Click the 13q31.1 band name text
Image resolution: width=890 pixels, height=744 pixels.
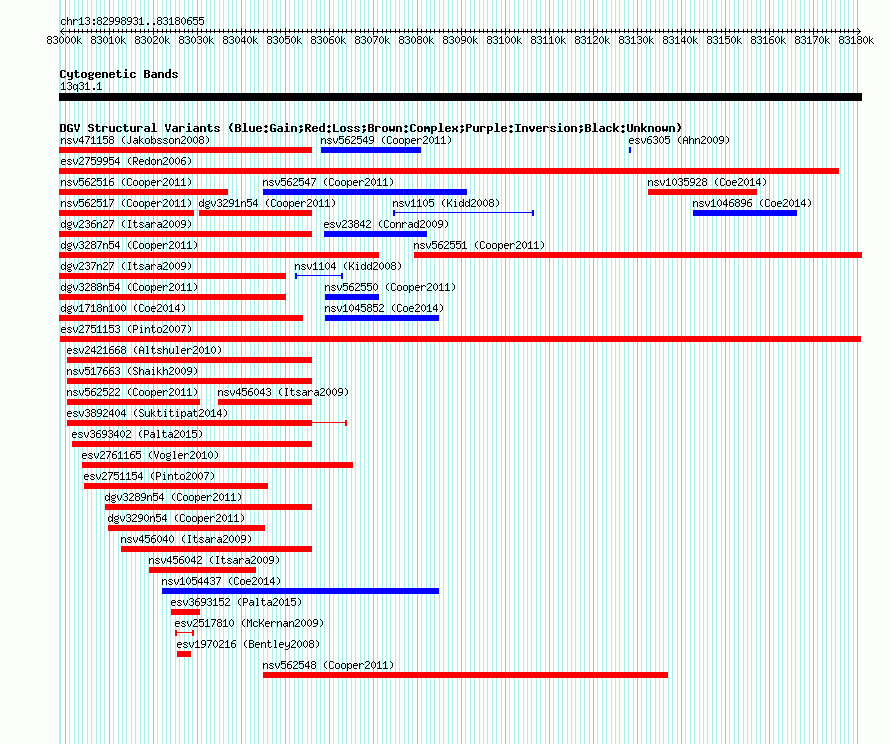[81, 86]
